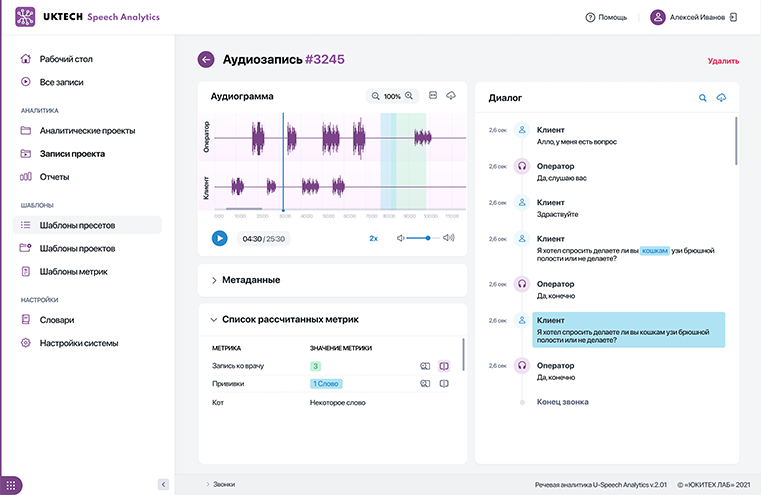
Task: Open Шаблоны пресетов in sidebar
Action: pyautogui.click(x=77, y=225)
